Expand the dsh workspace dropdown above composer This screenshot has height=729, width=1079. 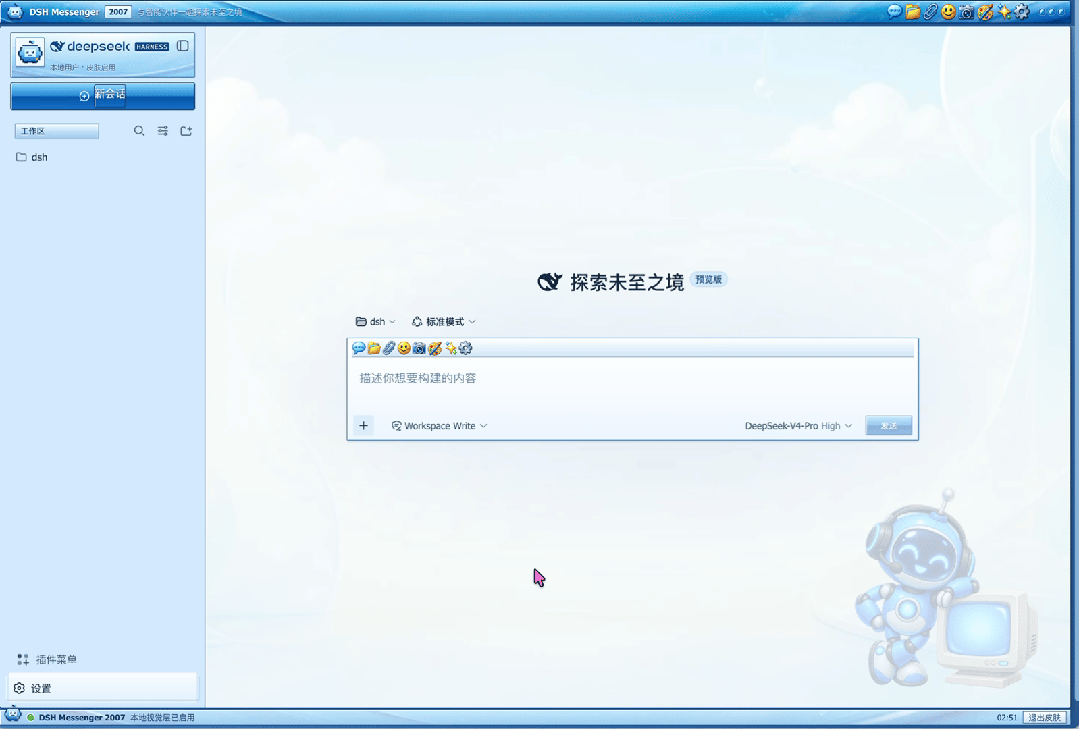(x=376, y=321)
